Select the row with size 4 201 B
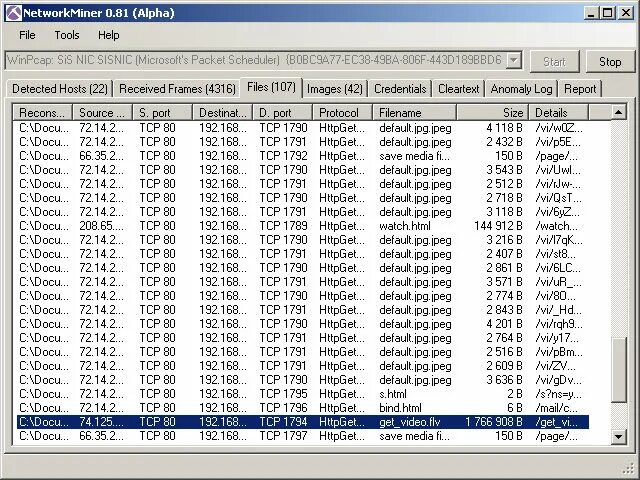 302,324
